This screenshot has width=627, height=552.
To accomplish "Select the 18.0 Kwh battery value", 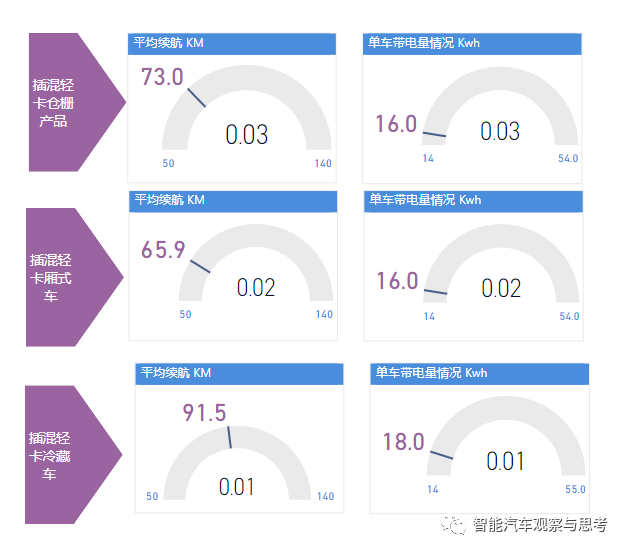I will [403, 442].
